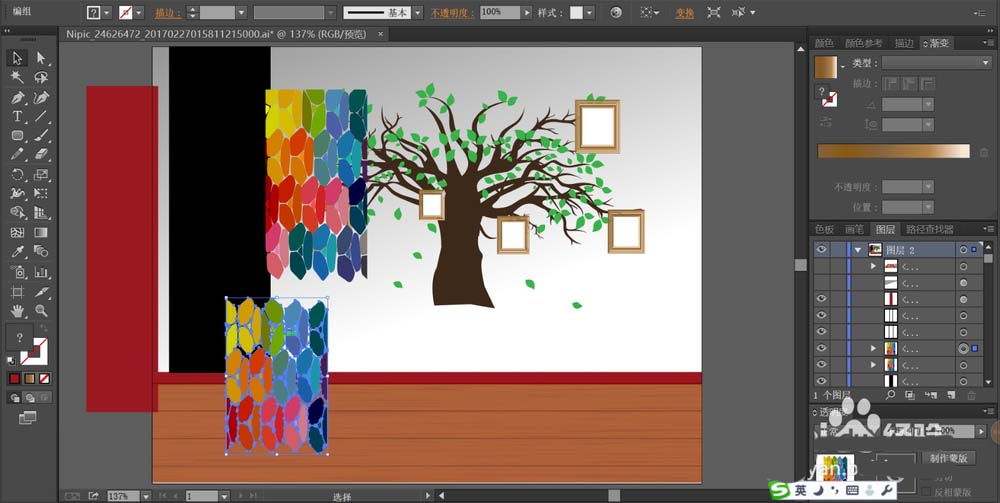Select the Line Segment tool
The image size is (1000, 503).
tap(41, 116)
